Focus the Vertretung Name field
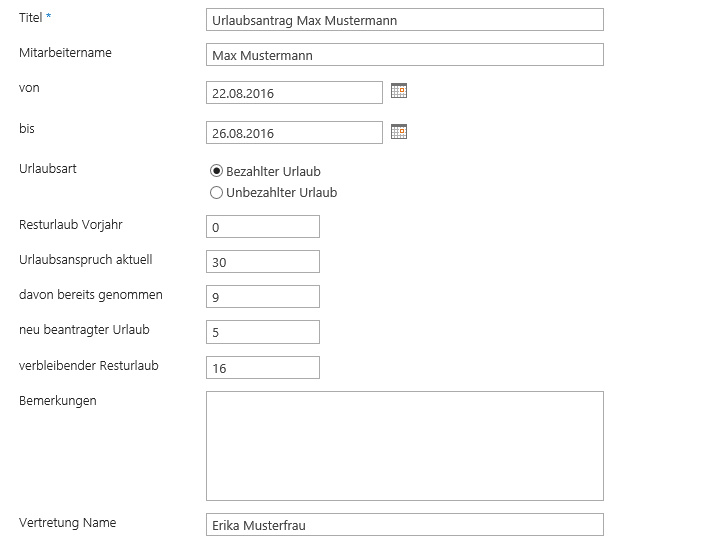 click(404, 525)
